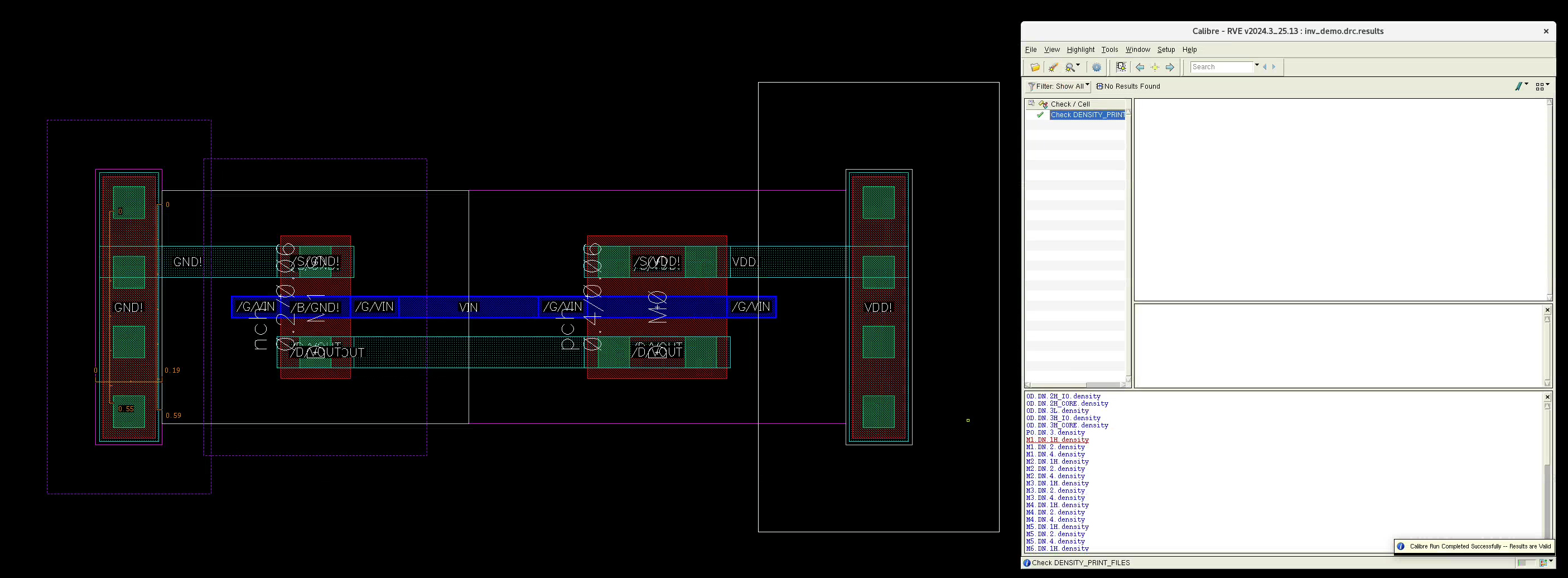Click the next result right arrow
Screen dimensions: 1568x578
(x=1169, y=67)
